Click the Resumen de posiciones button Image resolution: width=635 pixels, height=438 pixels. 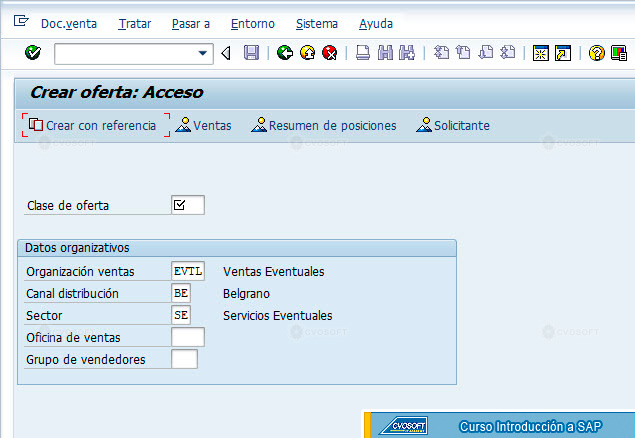tap(324, 125)
